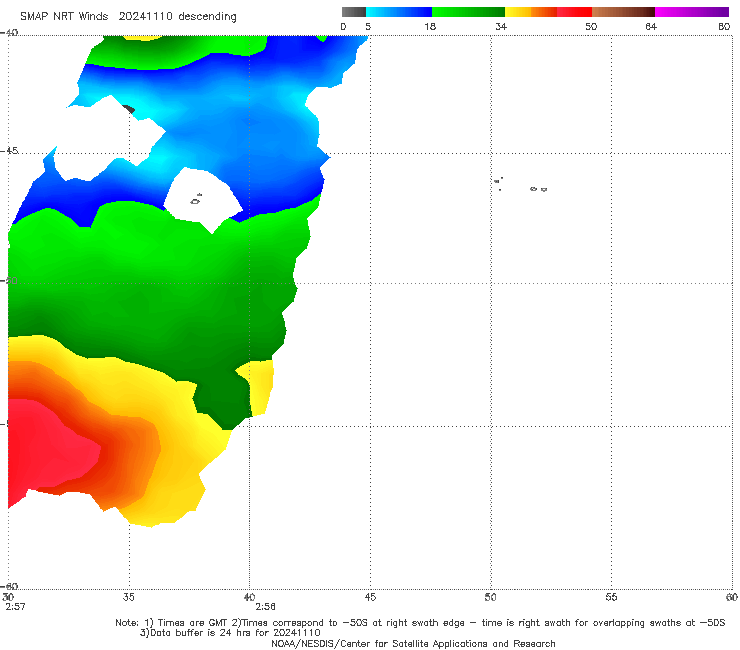This screenshot has width=740, height=650.
Task: Click the brown 50–64 color bar segment
Action: coord(623,12)
